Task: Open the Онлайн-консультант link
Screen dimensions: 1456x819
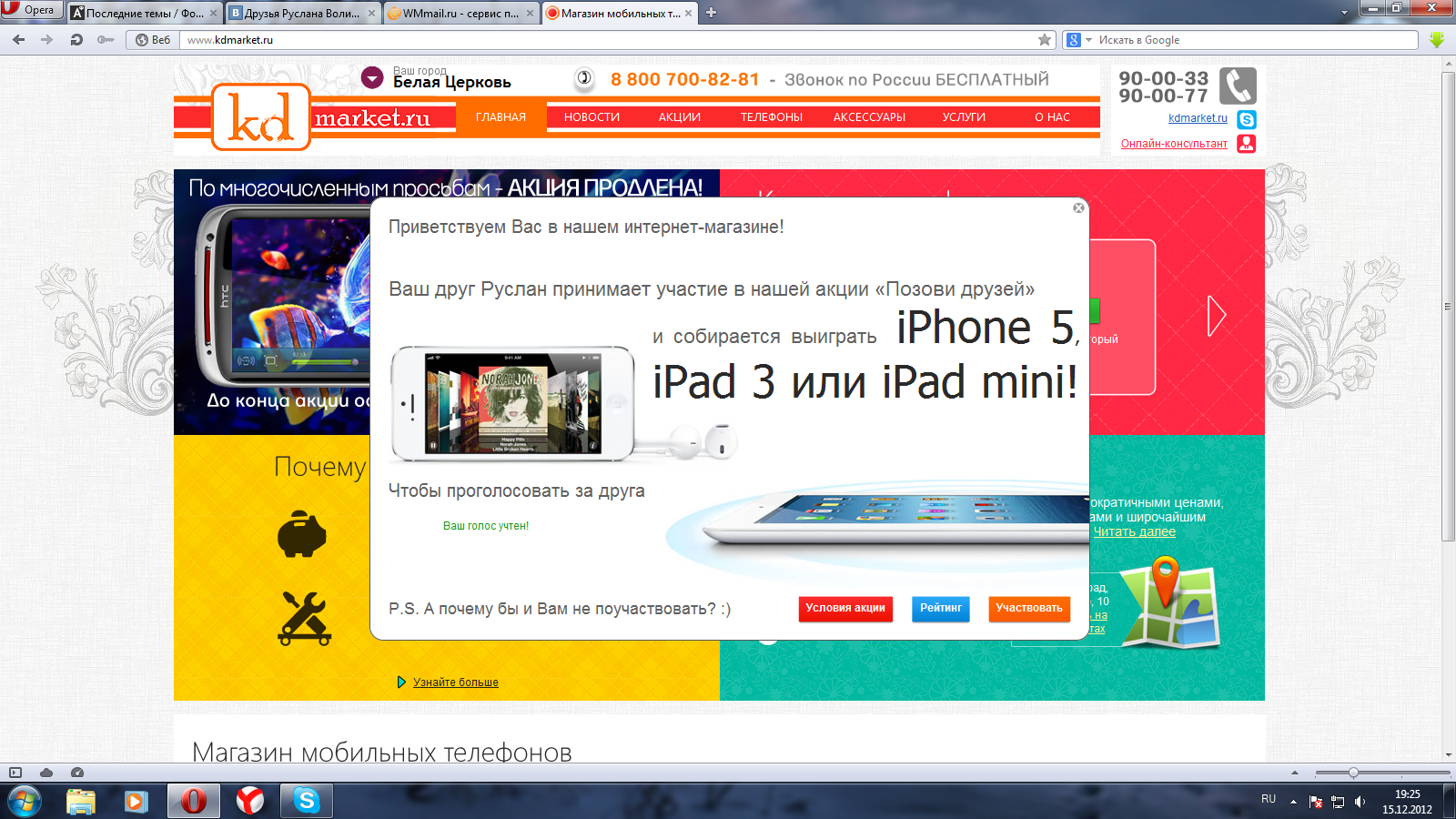Action: [1174, 144]
